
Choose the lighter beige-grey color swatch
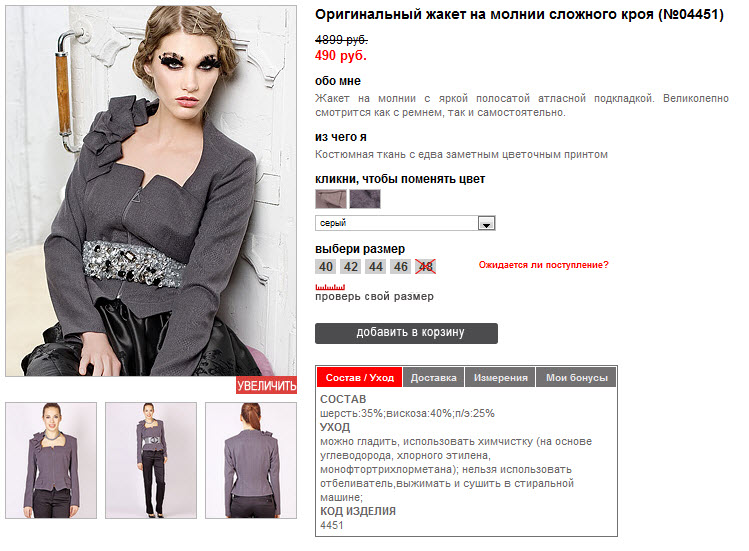tap(331, 199)
